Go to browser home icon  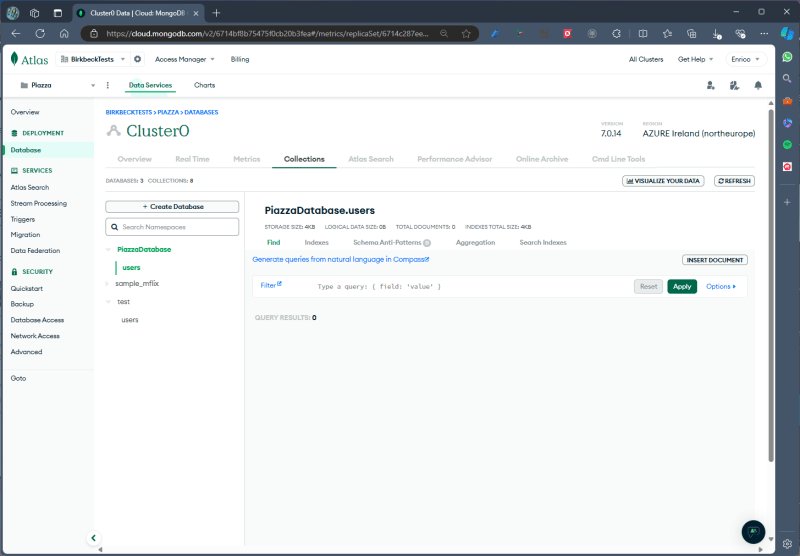(x=64, y=34)
